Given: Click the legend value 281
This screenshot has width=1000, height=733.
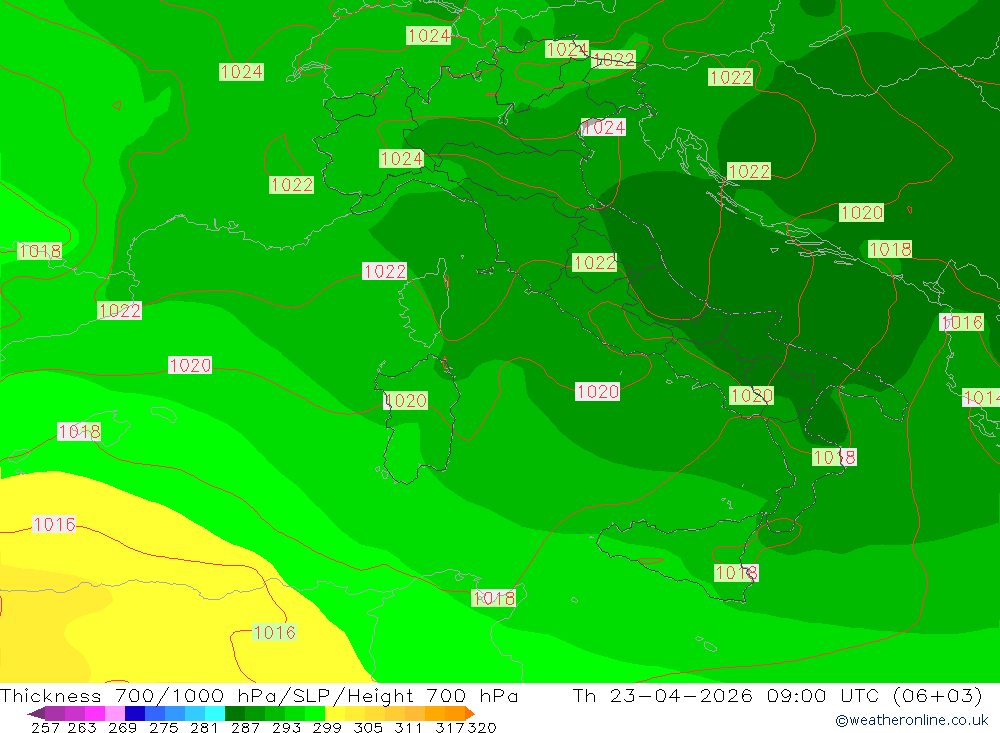Looking at the screenshot, I should point(204,727).
